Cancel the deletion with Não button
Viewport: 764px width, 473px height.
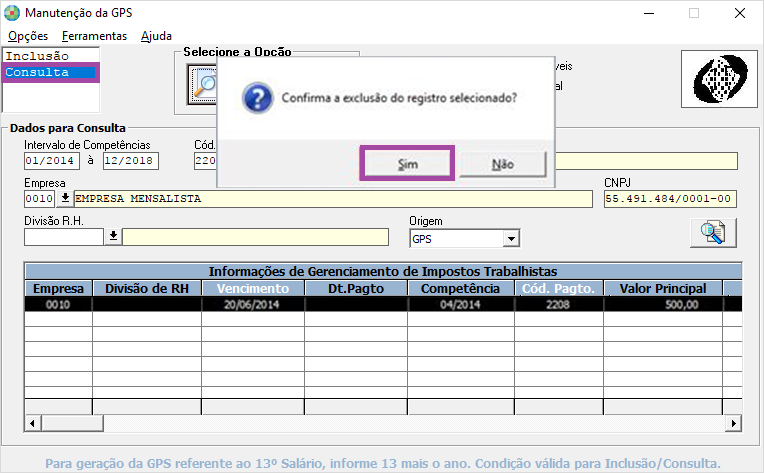pos(502,164)
